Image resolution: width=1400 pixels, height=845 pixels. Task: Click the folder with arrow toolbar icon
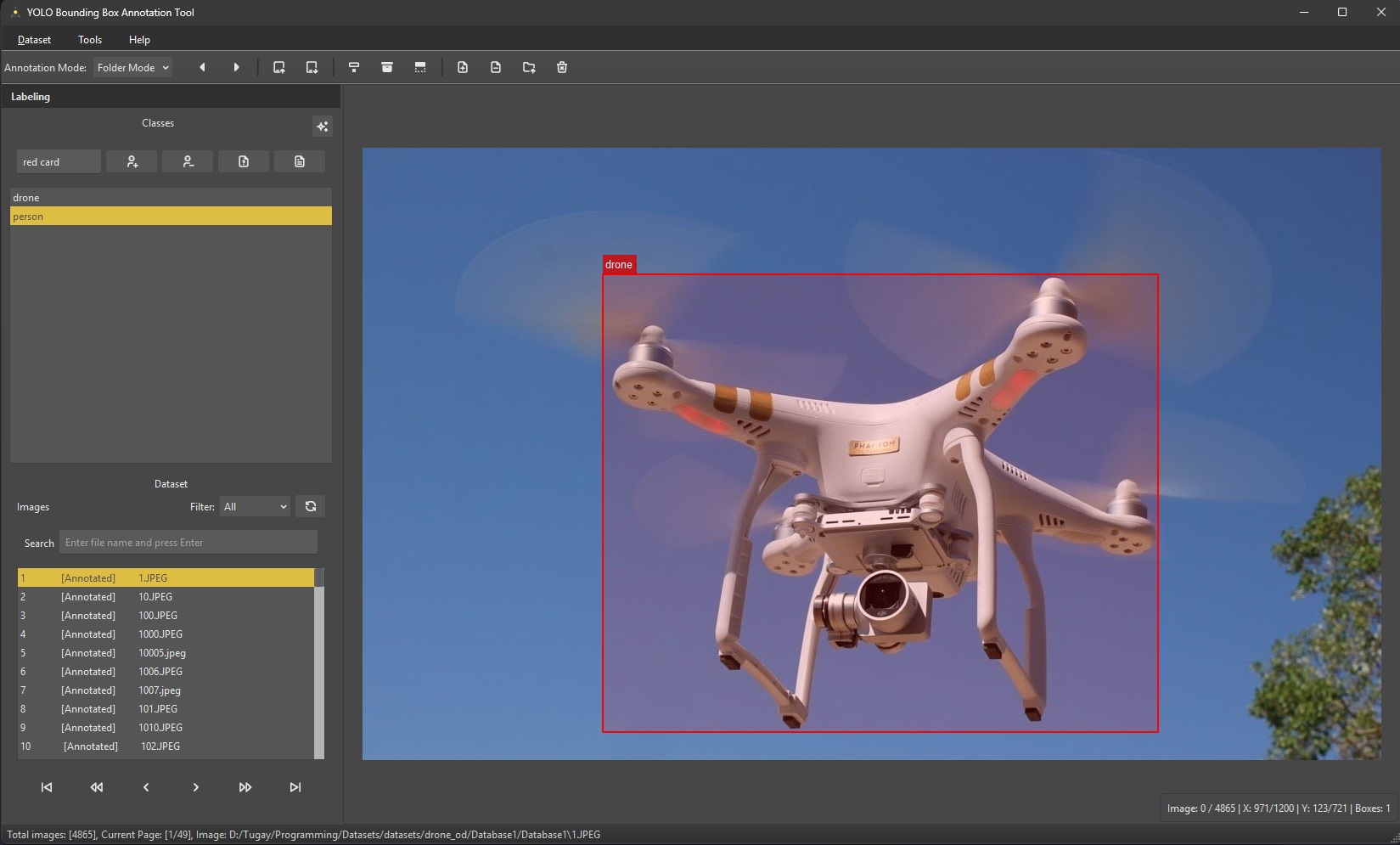(529, 67)
